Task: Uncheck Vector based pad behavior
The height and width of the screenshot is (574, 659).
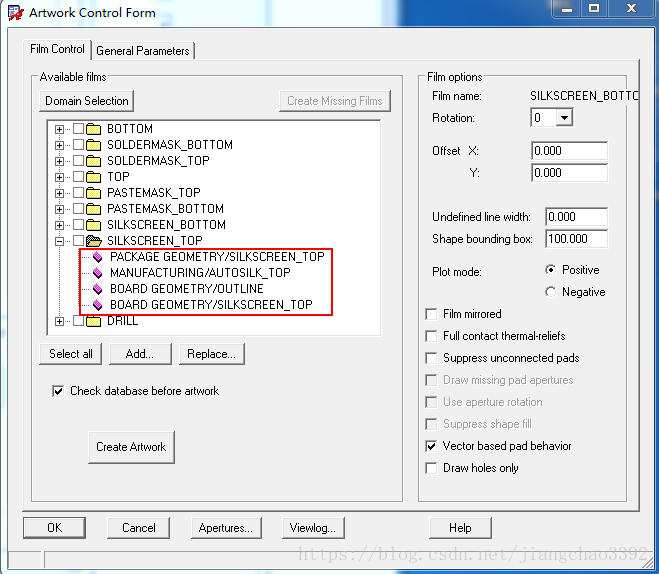Action: pos(431,446)
